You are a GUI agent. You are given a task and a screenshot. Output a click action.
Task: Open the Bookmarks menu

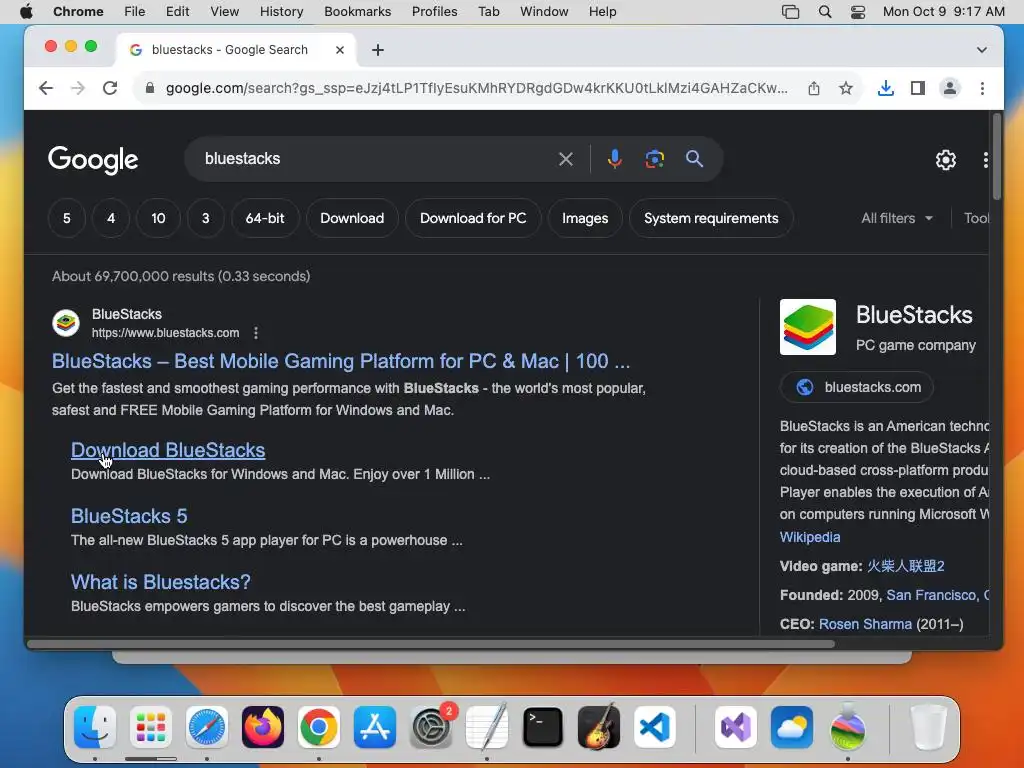click(x=357, y=12)
